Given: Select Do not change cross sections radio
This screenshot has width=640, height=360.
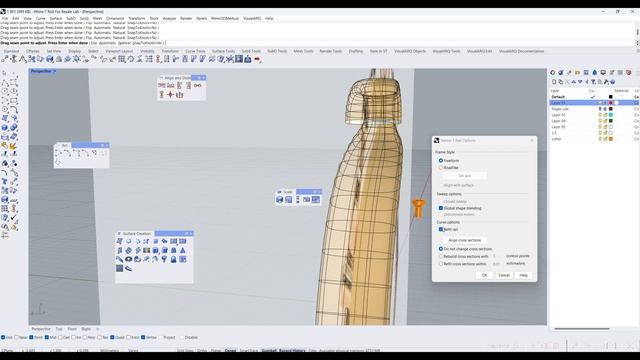Looking at the screenshot, I should pyautogui.click(x=441, y=249).
